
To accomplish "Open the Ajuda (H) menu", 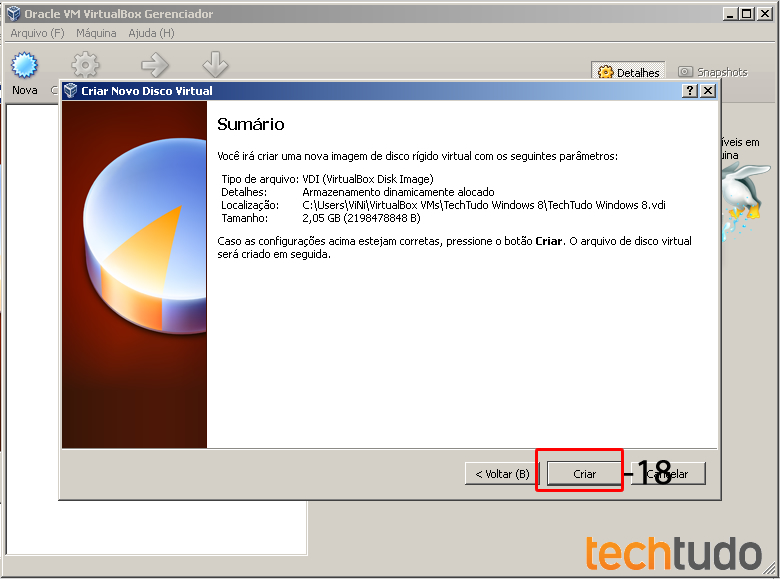I will click(151, 33).
